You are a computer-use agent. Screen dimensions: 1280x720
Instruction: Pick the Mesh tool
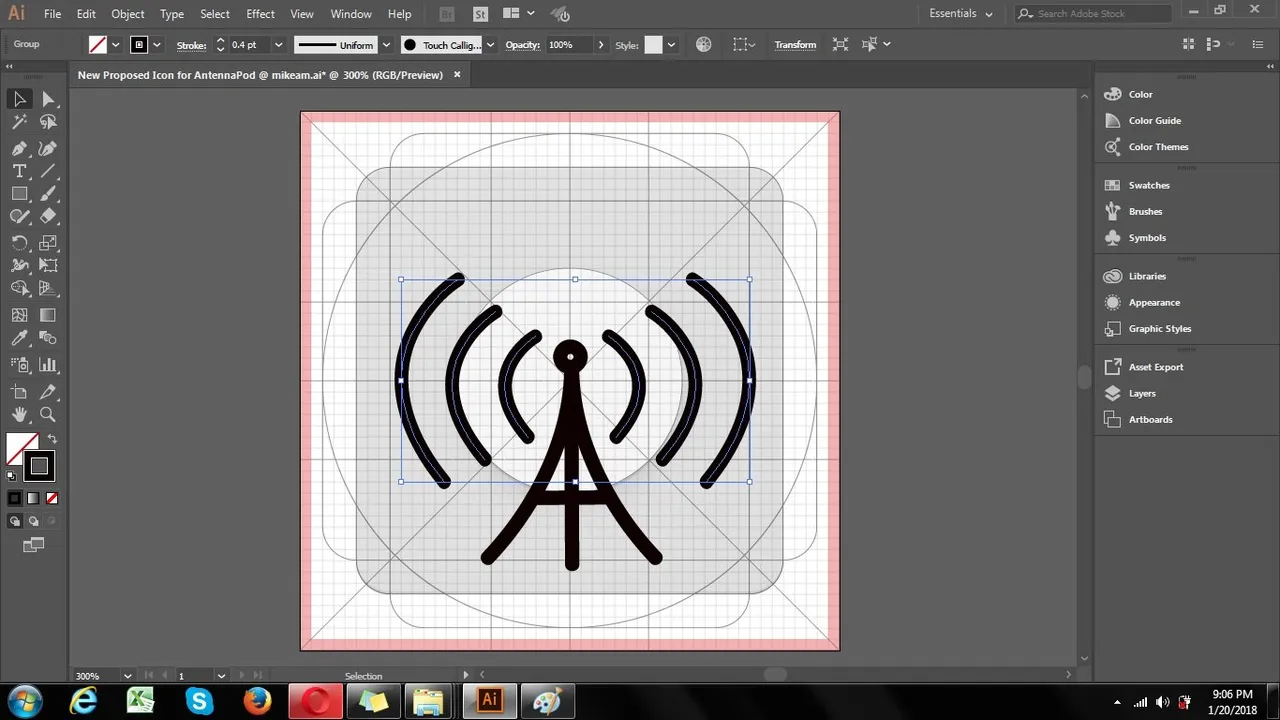19,315
